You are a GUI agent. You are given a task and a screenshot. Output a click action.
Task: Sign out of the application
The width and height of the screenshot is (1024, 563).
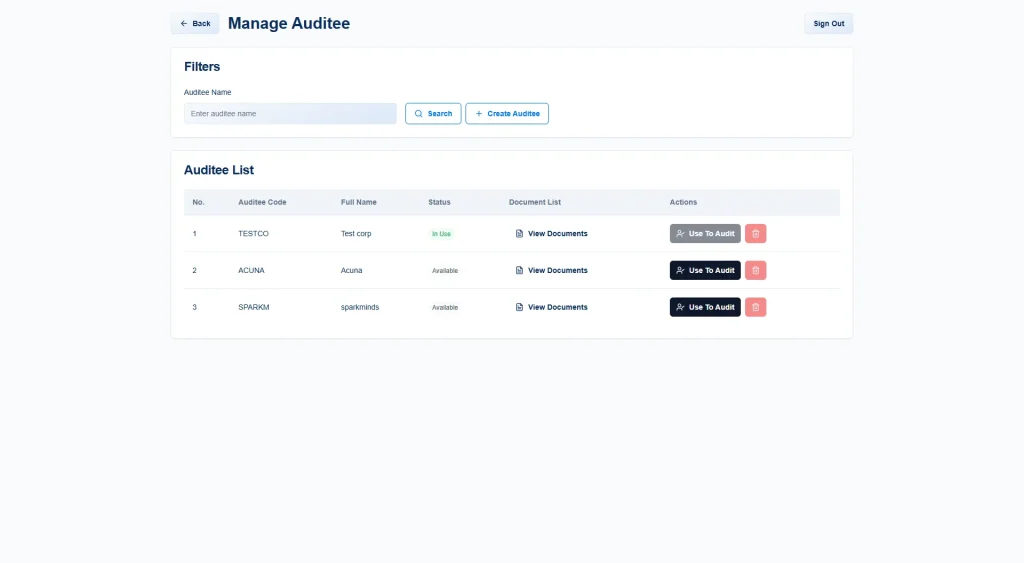coord(828,23)
